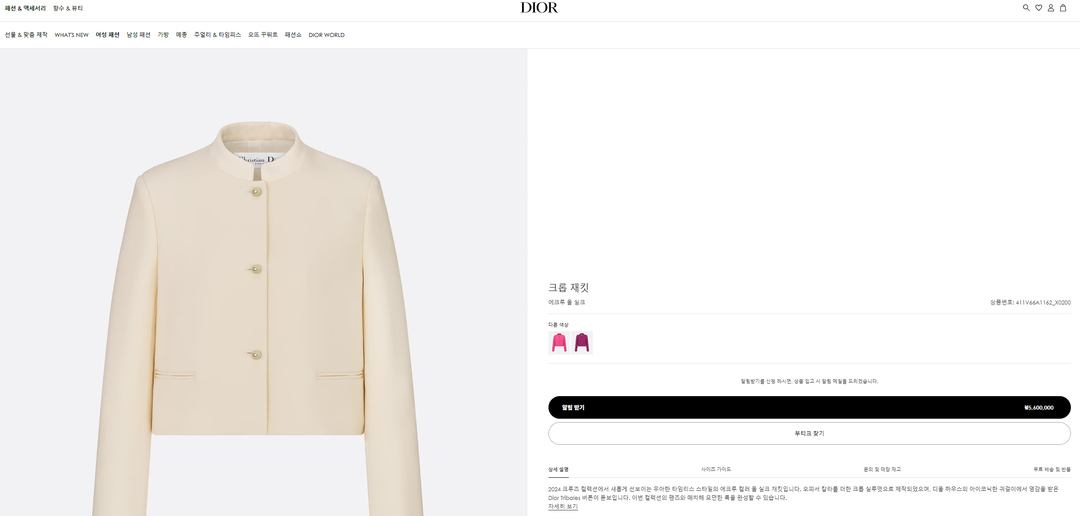Open the wishlist heart icon
Viewport: 1080px width, 516px height.
point(1038,8)
